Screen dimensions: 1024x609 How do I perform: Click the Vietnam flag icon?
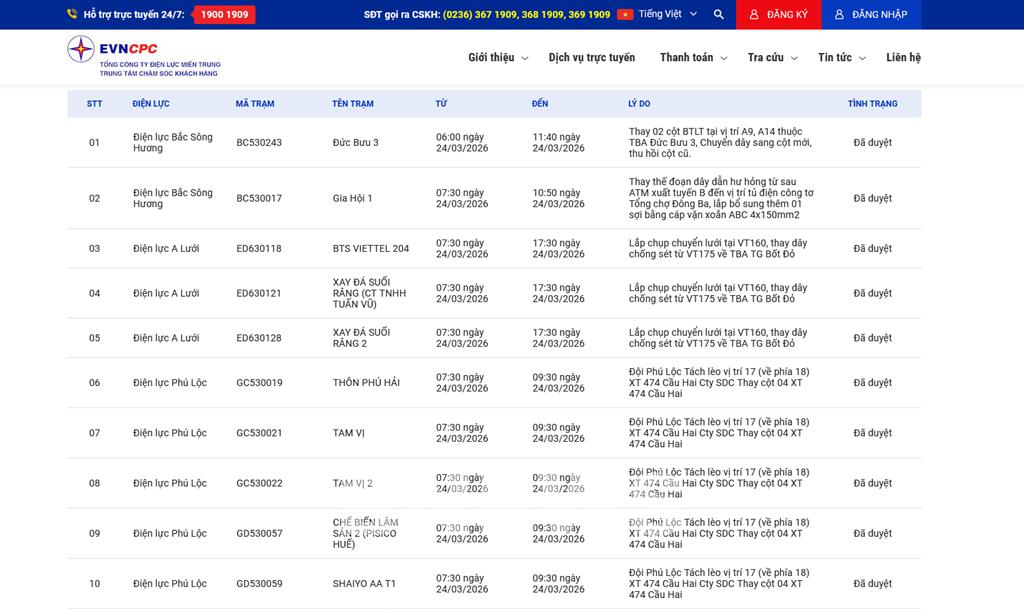tap(625, 15)
